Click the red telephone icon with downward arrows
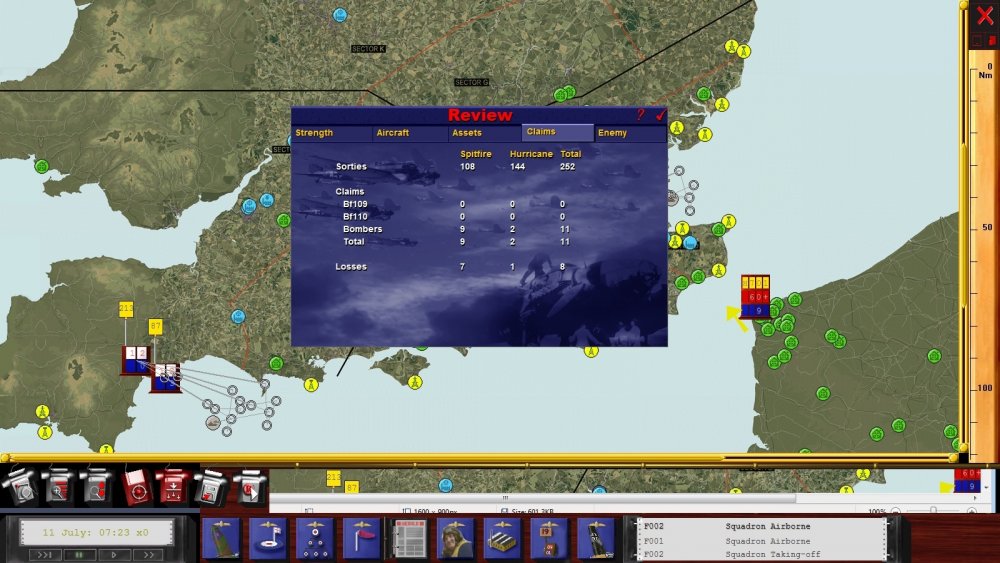The height and width of the screenshot is (563, 1000). tap(172, 487)
